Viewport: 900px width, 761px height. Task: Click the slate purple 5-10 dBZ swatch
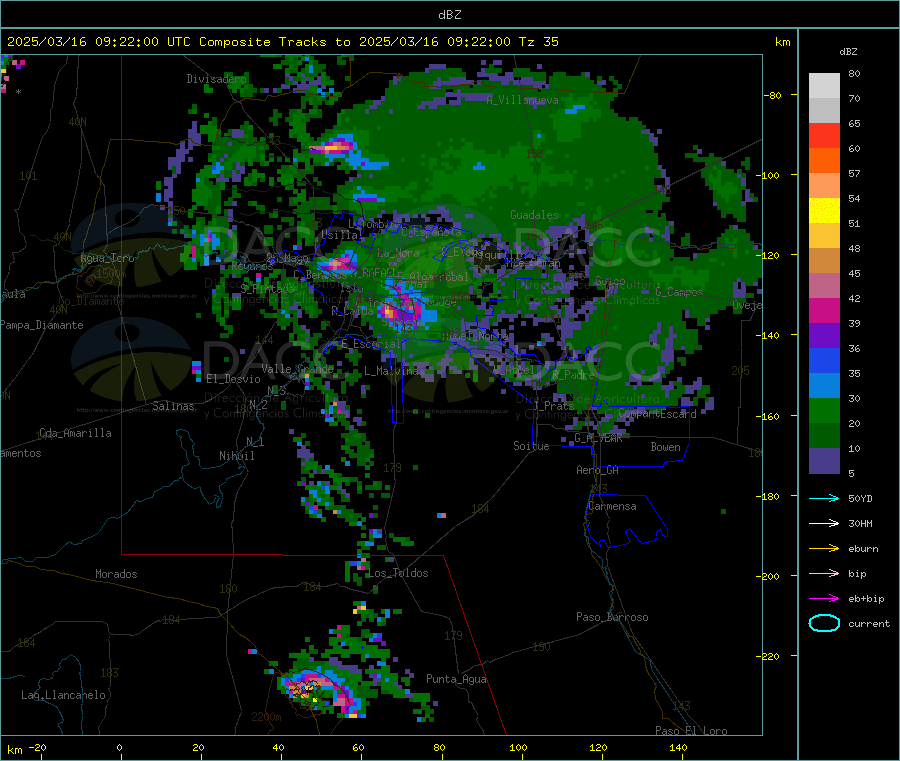click(x=824, y=461)
